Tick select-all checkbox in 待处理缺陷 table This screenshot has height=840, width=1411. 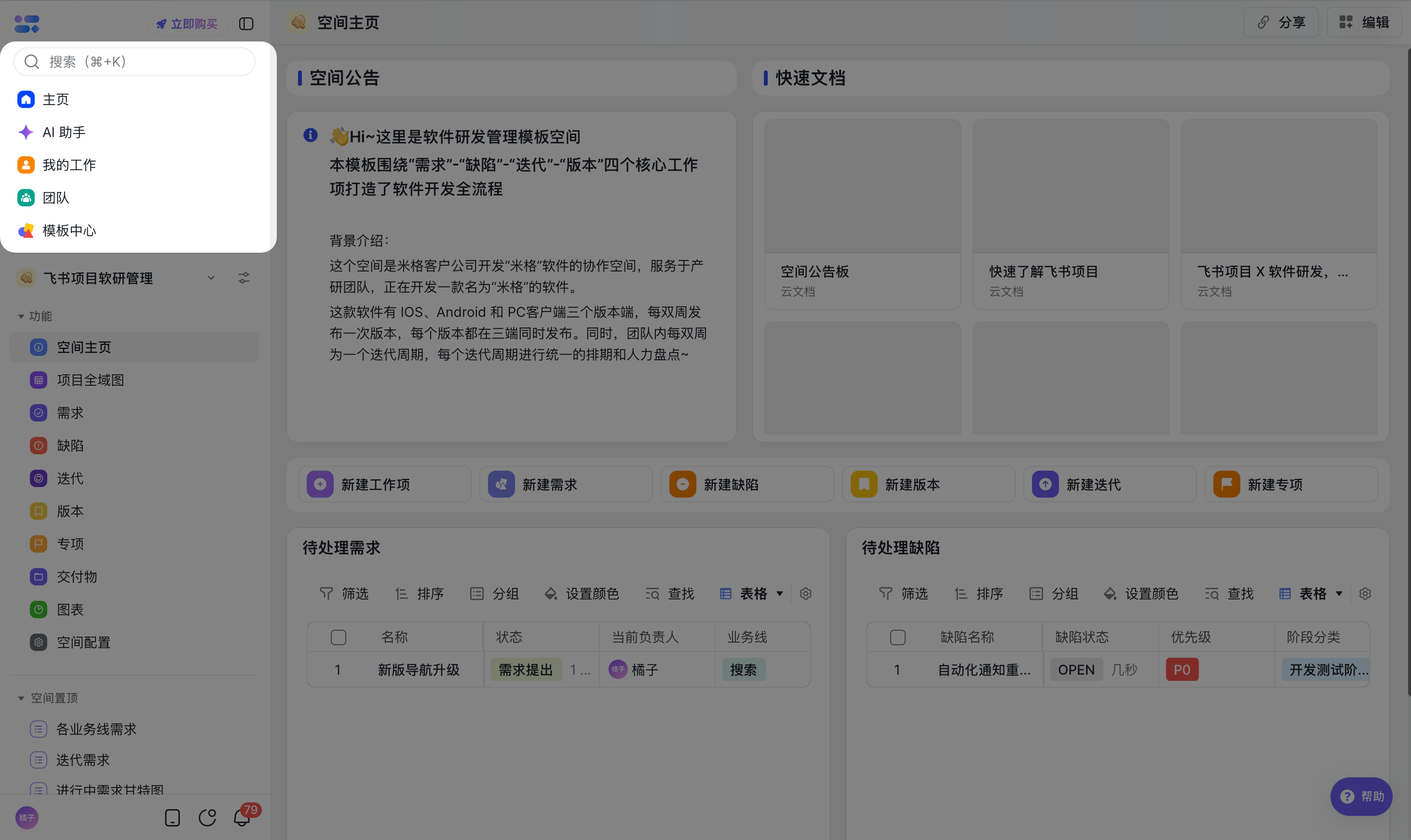click(897, 637)
